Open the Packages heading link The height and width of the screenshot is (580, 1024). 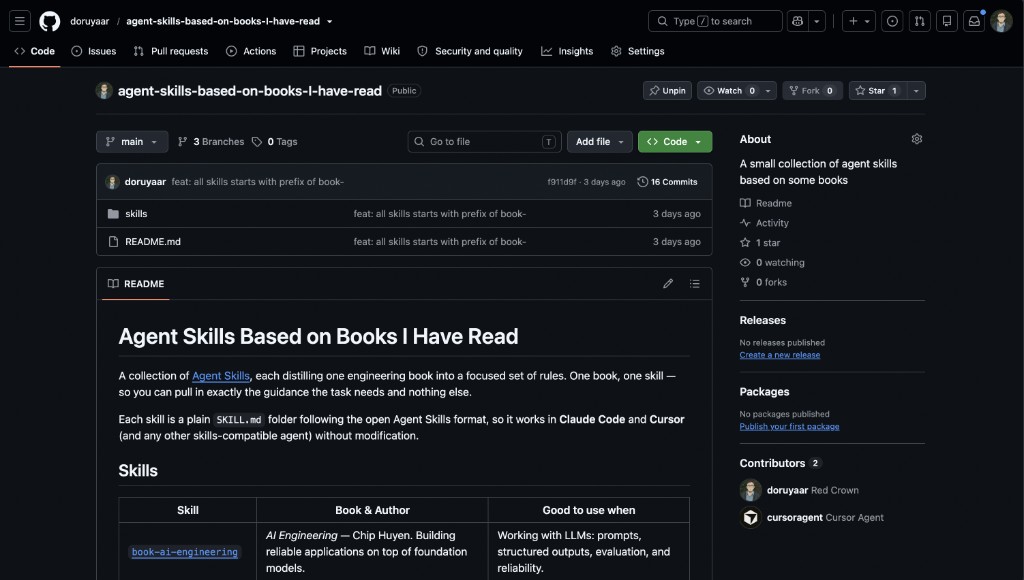(x=764, y=391)
